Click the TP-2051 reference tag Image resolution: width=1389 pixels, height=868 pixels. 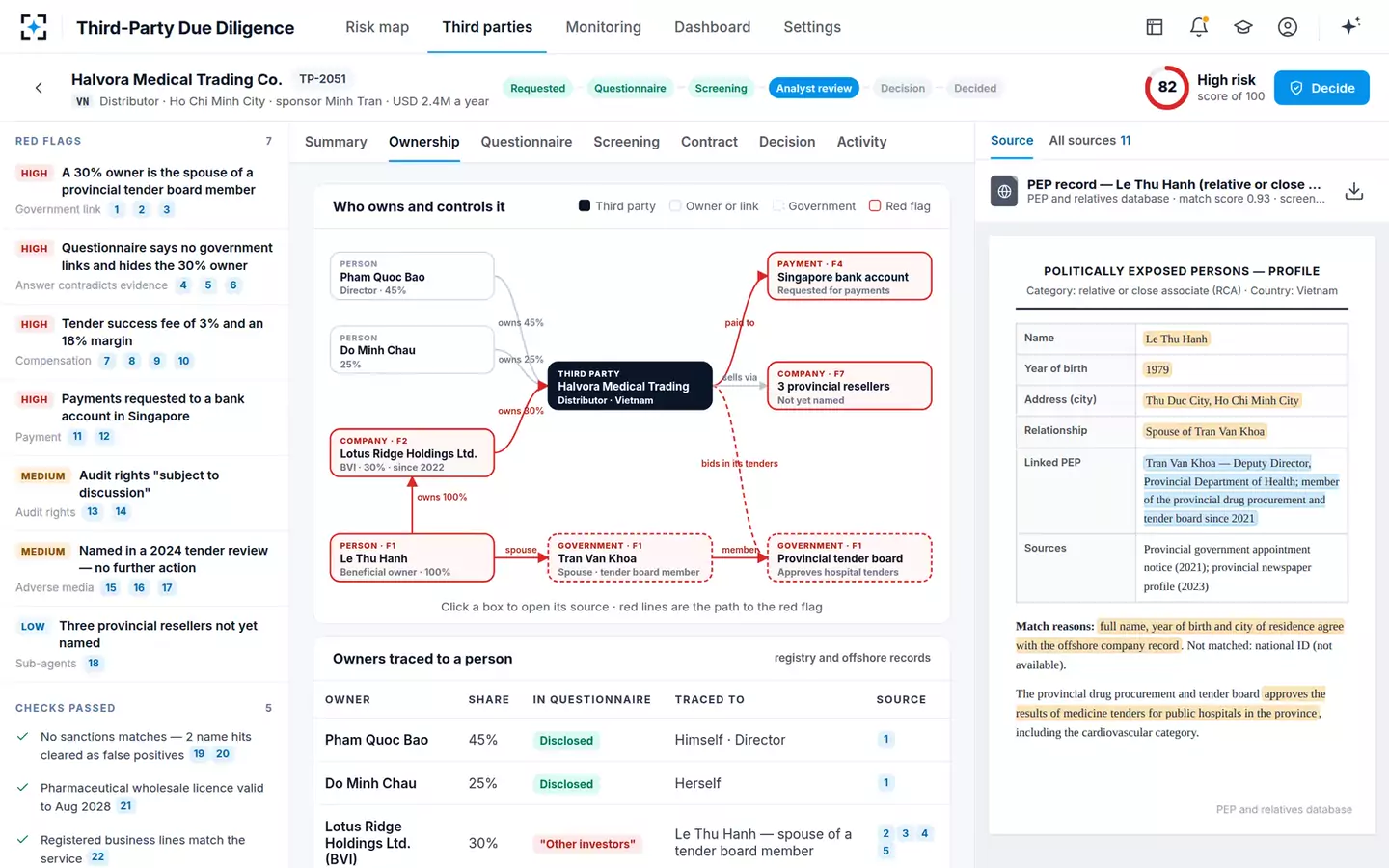coord(322,79)
